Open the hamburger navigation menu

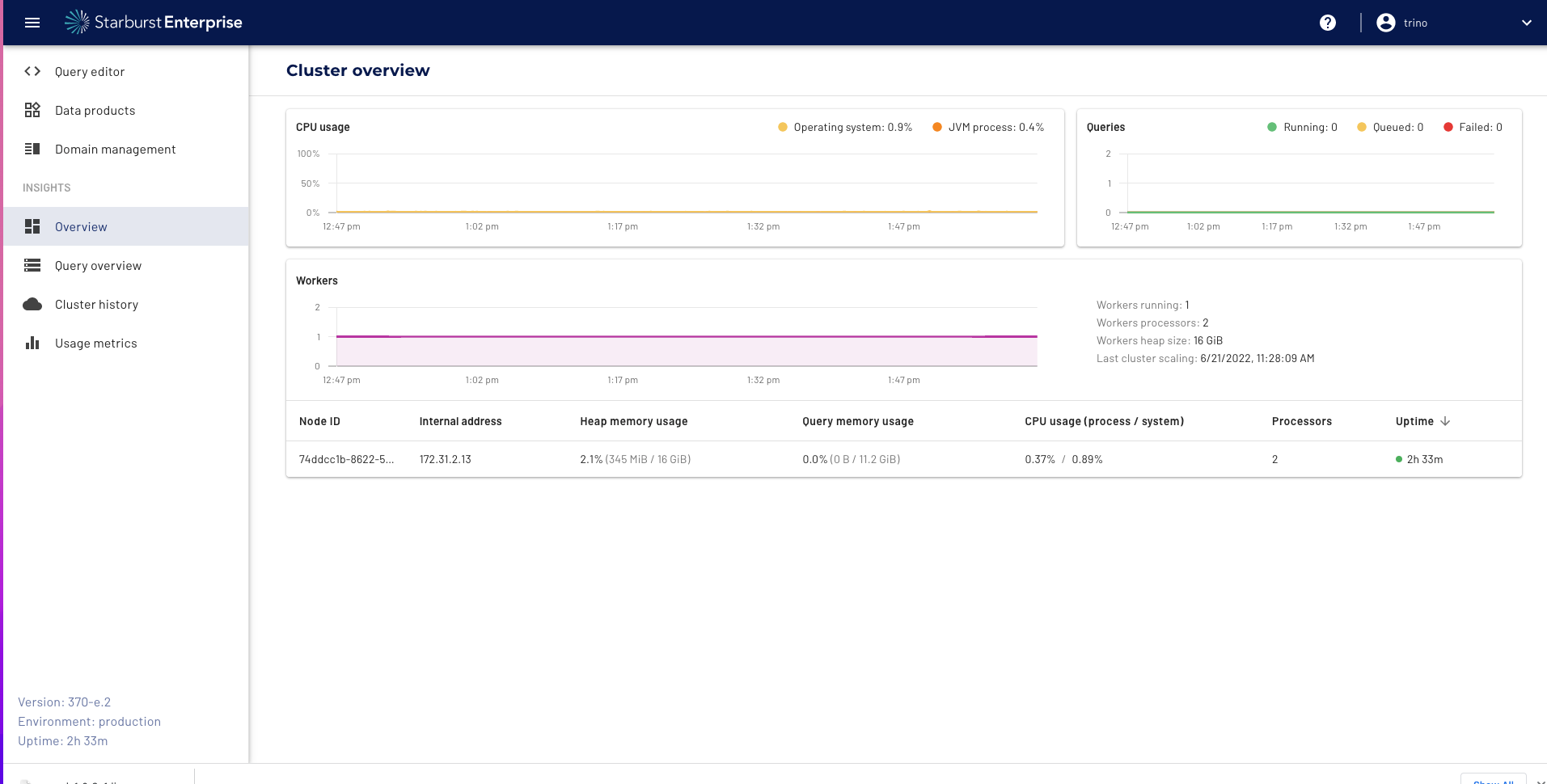point(32,23)
